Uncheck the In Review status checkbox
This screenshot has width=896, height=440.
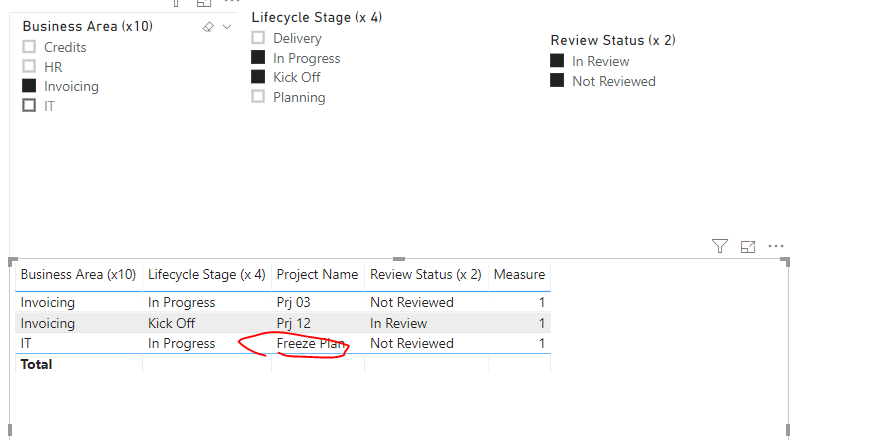pos(557,61)
